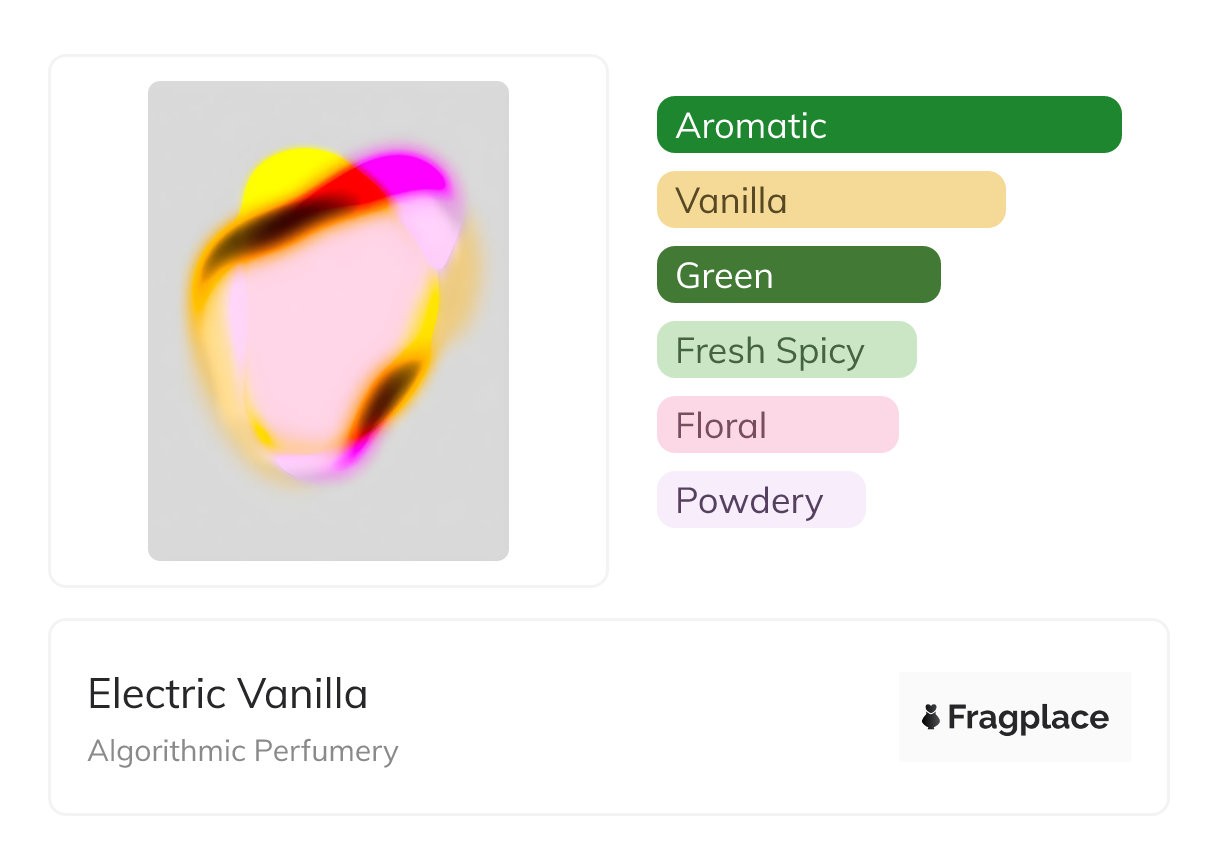
Task: Click the empty middle of the title card
Action: [640, 717]
